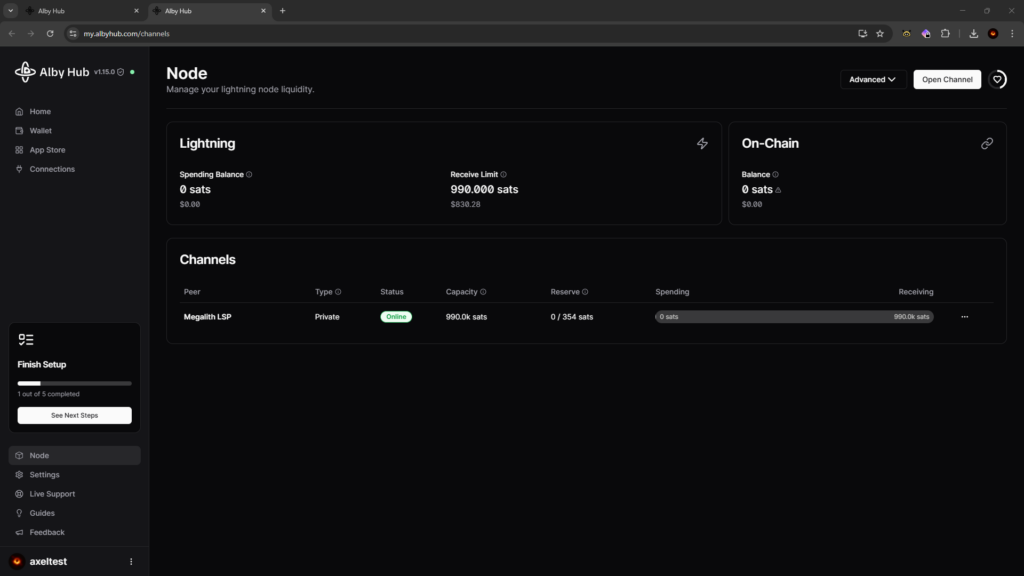The height and width of the screenshot is (576, 1024).
Task: Click the browser address bar URL
Action: [x=126, y=33]
